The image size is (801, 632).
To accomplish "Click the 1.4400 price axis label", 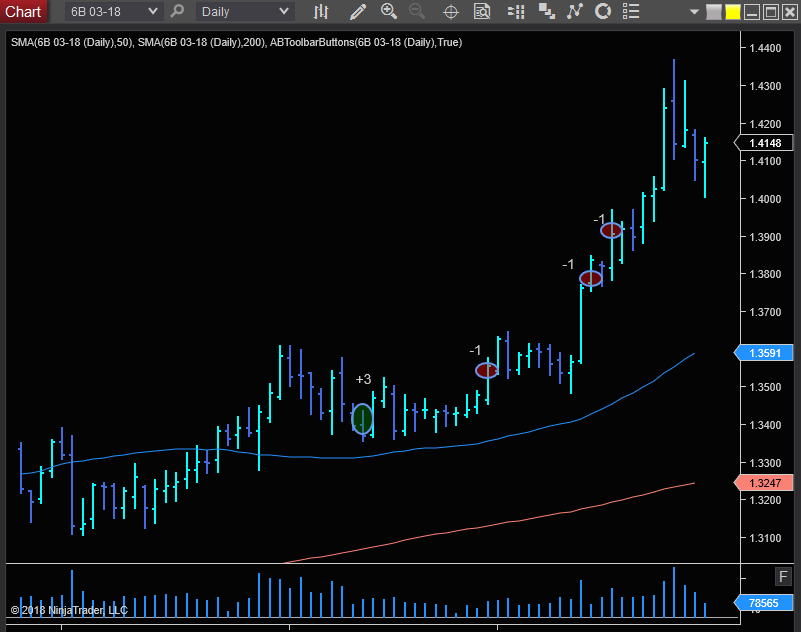I will [765, 49].
